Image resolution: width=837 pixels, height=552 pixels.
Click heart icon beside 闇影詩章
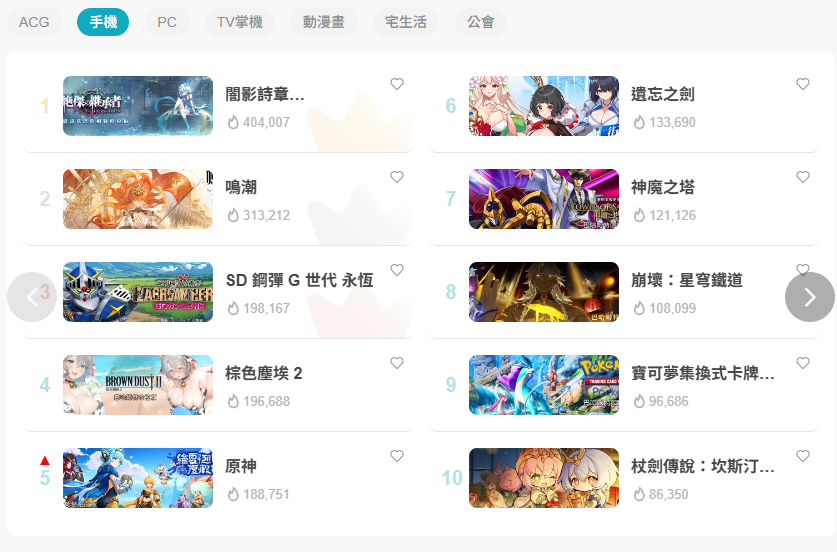click(397, 84)
